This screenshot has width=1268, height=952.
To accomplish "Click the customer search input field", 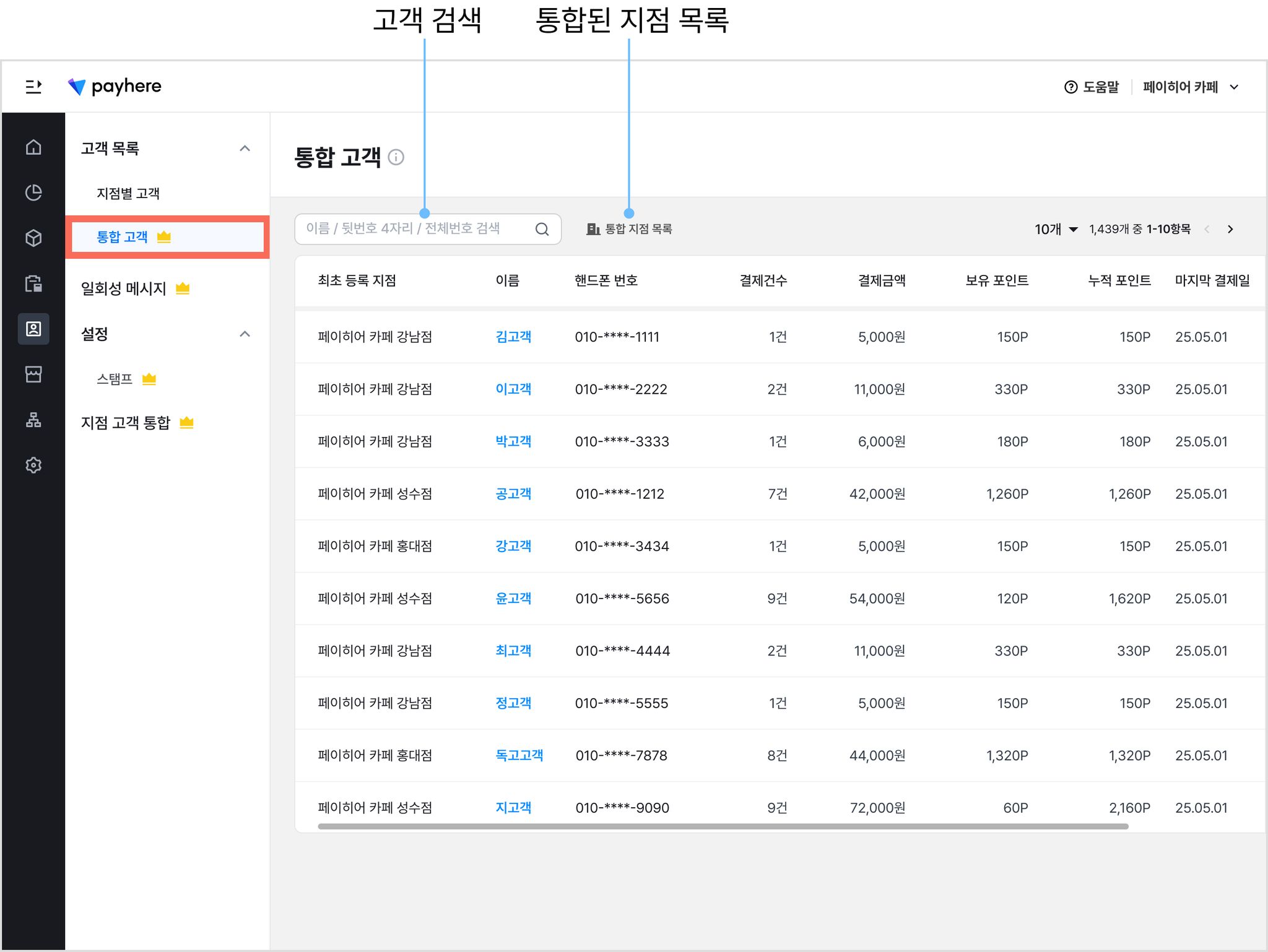I will point(428,229).
